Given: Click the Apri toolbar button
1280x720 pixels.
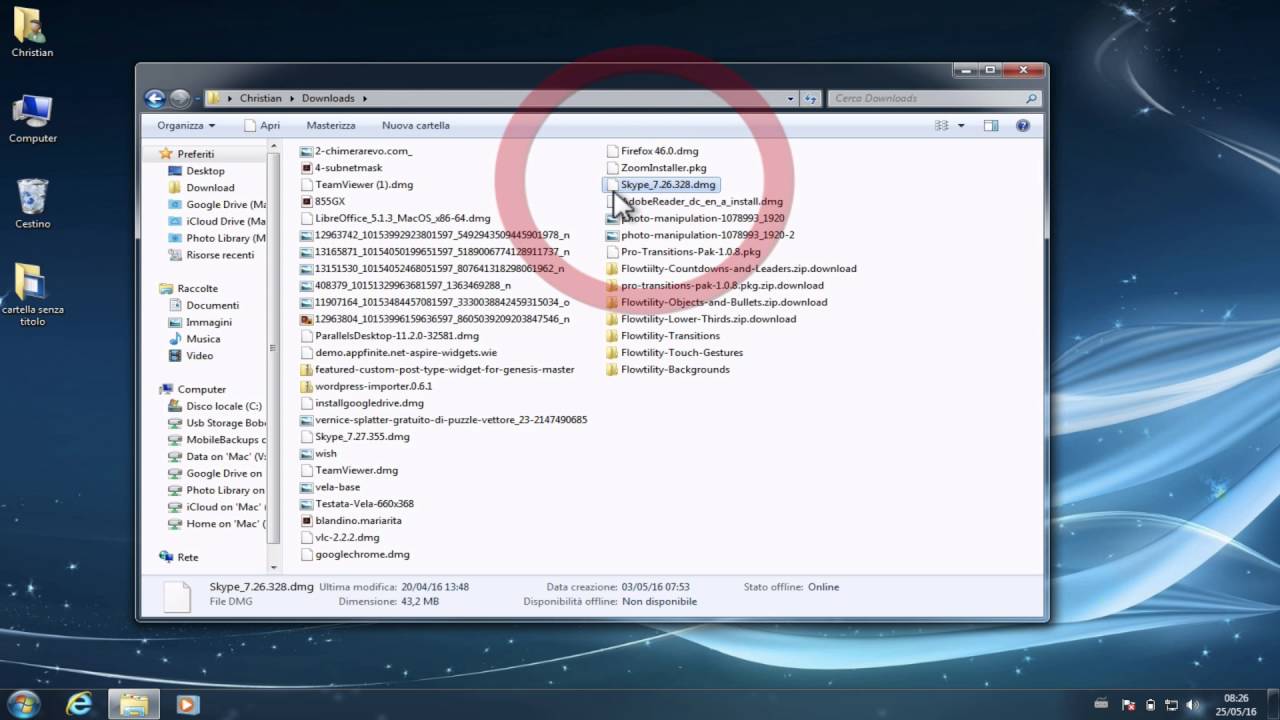Looking at the screenshot, I should [263, 126].
